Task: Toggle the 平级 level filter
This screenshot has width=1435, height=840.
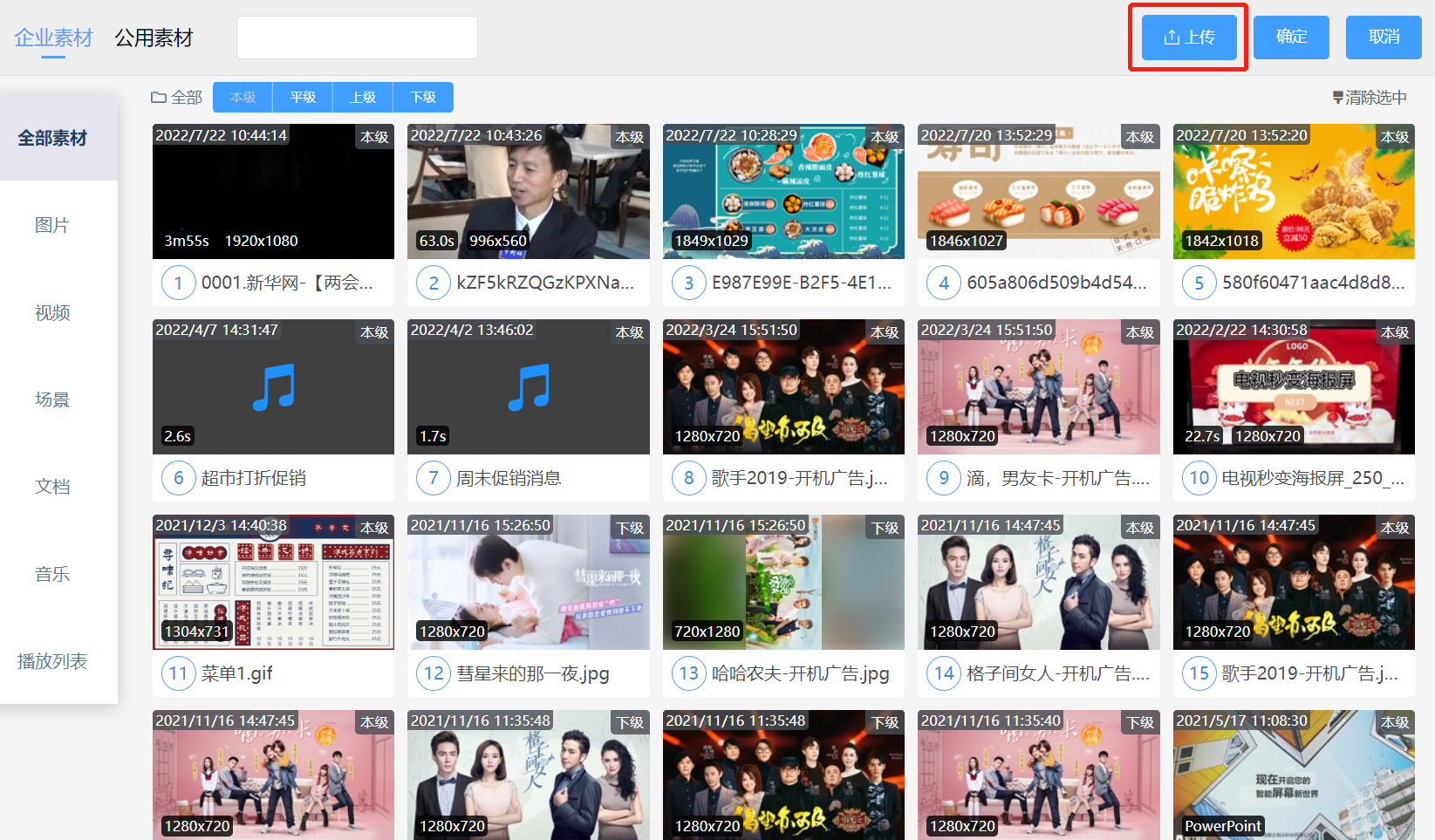Action: 303,98
